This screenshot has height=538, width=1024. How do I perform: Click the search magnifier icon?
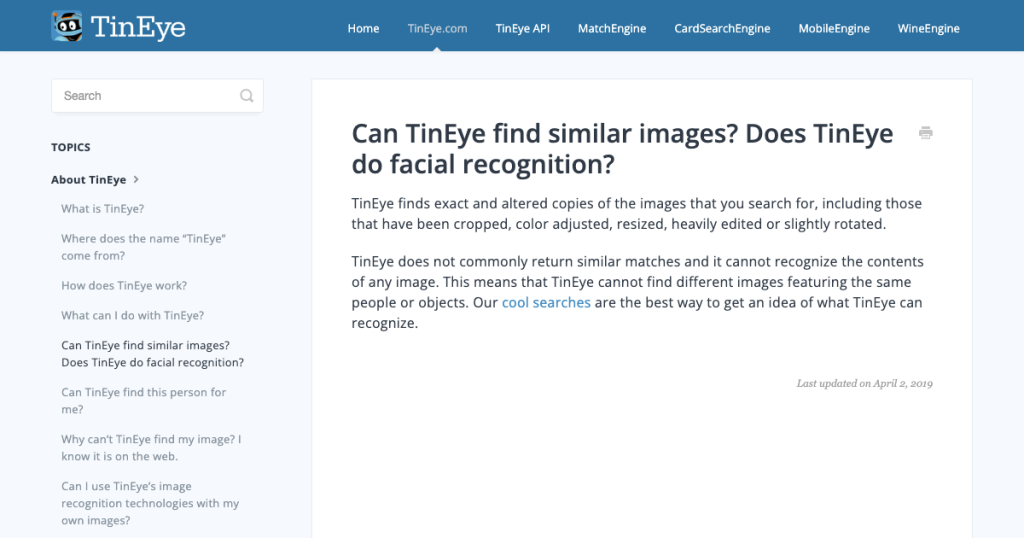[x=246, y=96]
